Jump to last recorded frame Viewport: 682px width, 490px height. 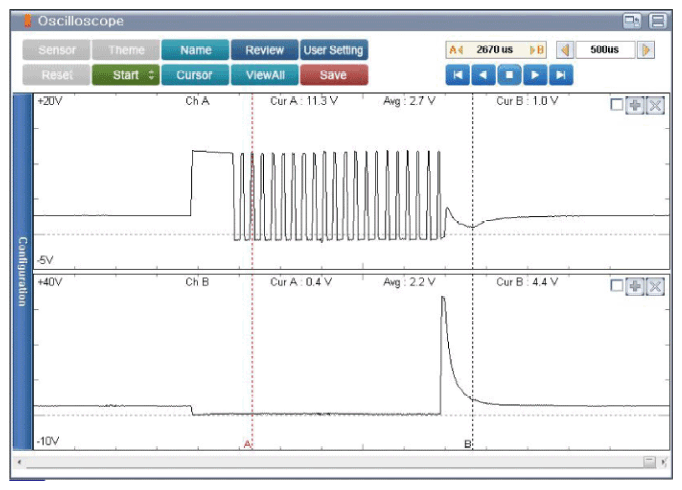[x=561, y=75]
